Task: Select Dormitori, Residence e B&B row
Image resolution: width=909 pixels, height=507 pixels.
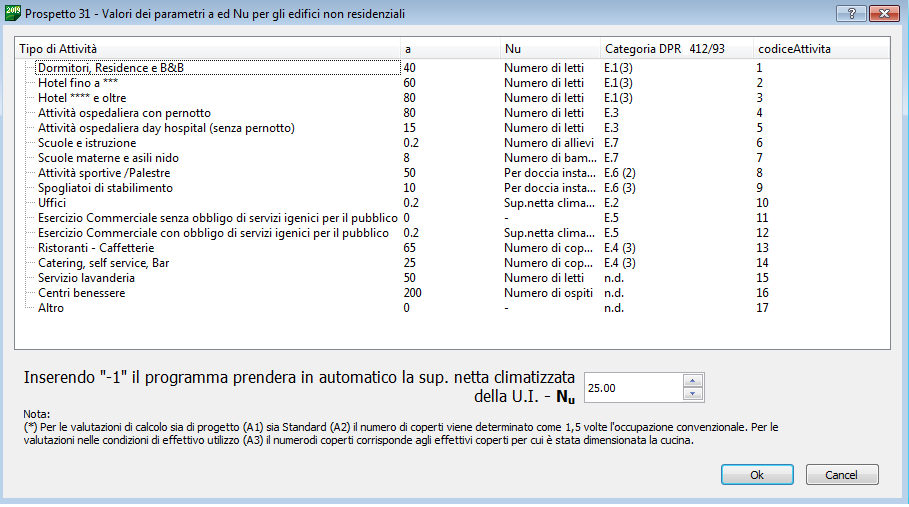Action: [111, 68]
